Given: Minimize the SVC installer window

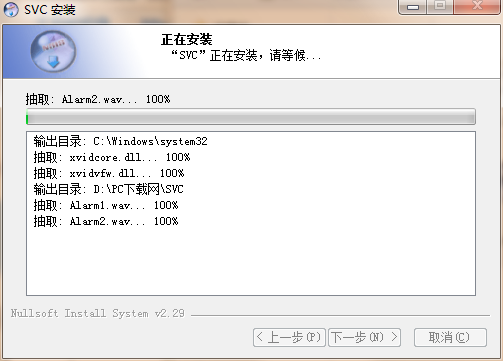Looking at the screenshot, I should (x=413, y=7).
